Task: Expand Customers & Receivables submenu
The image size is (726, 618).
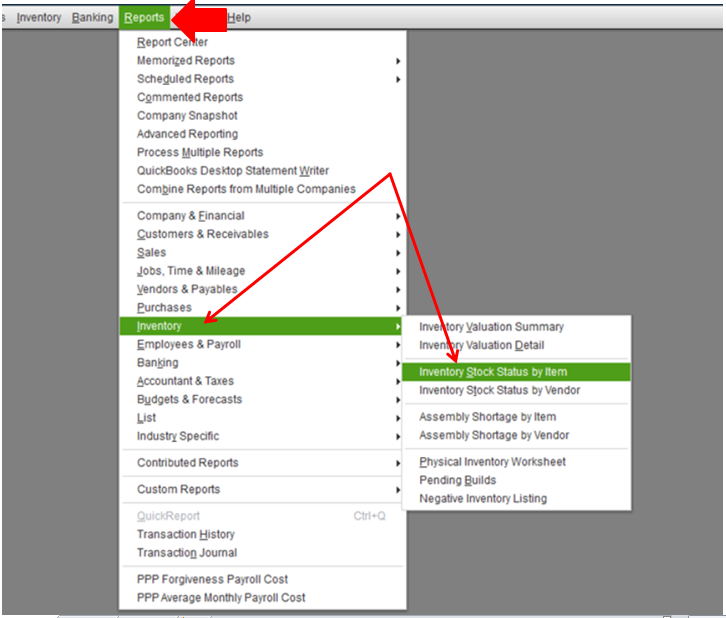Action: tap(263, 234)
